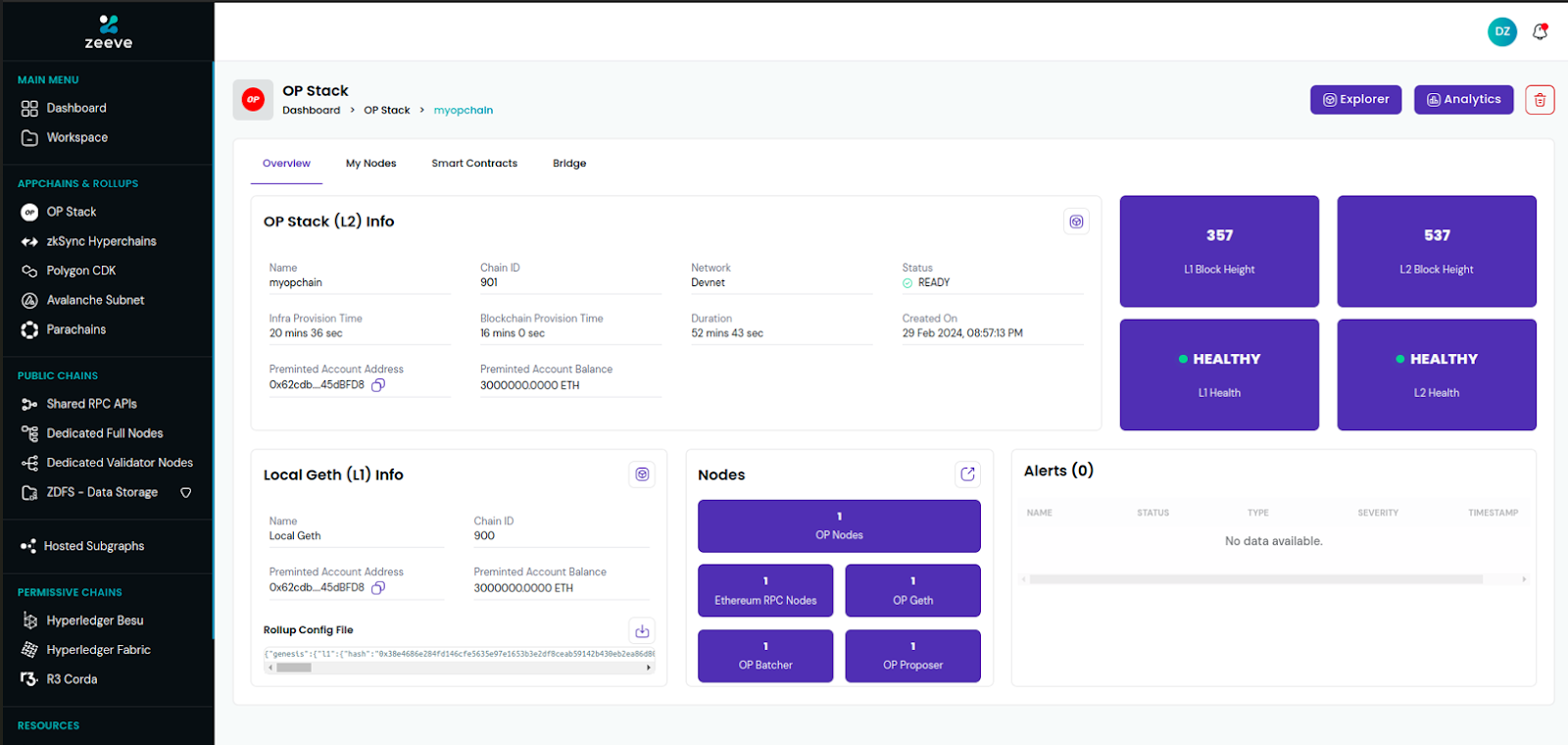Screen dimensions: 1568x745
Task: Click the 'No data available.' alerts message
Action: coord(1273,541)
